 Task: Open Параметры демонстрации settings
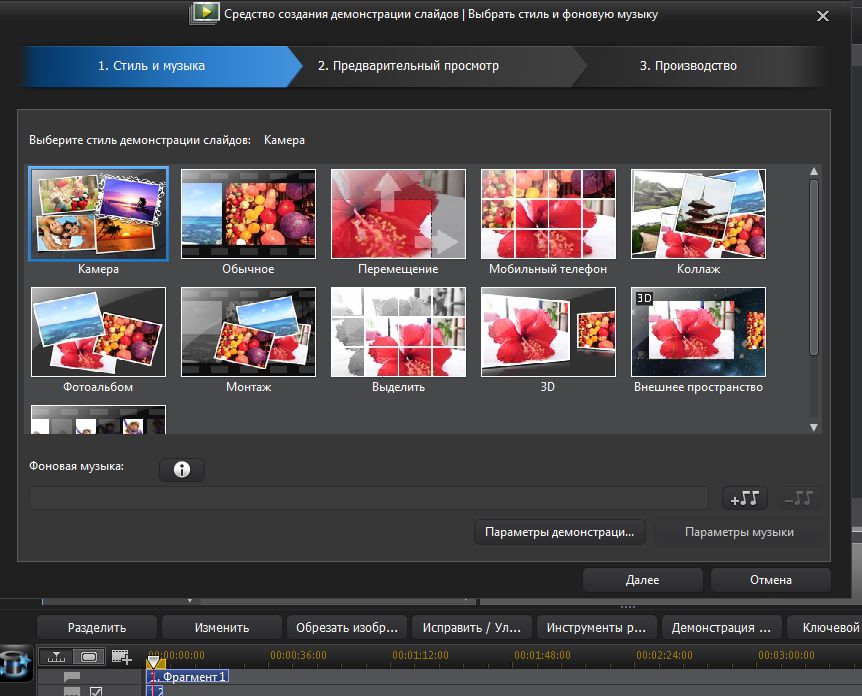(559, 532)
